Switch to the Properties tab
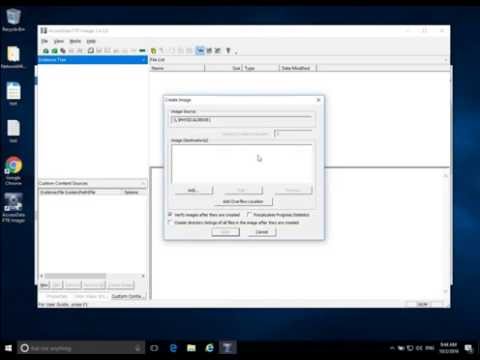The height and width of the screenshot is (360, 480). 57,296
